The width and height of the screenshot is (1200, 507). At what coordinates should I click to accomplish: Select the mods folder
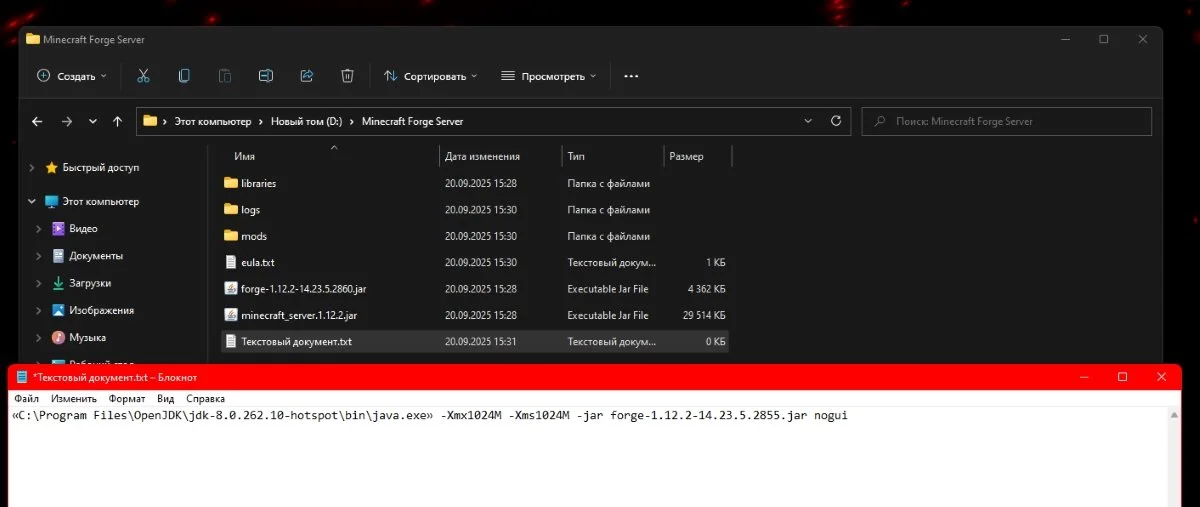[x=254, y=236]
